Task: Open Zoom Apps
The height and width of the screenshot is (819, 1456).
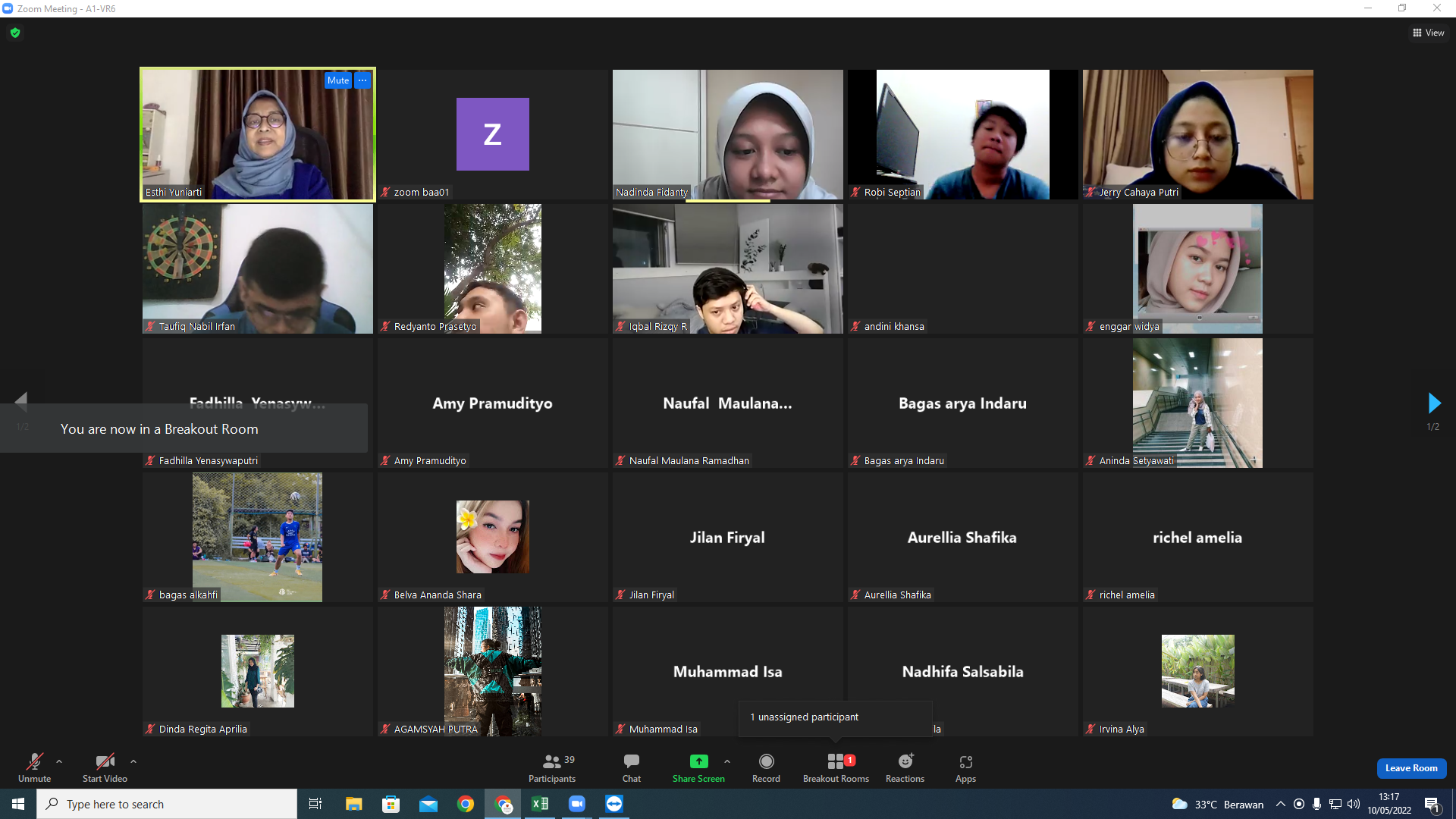Action: [x=965, y=767]
